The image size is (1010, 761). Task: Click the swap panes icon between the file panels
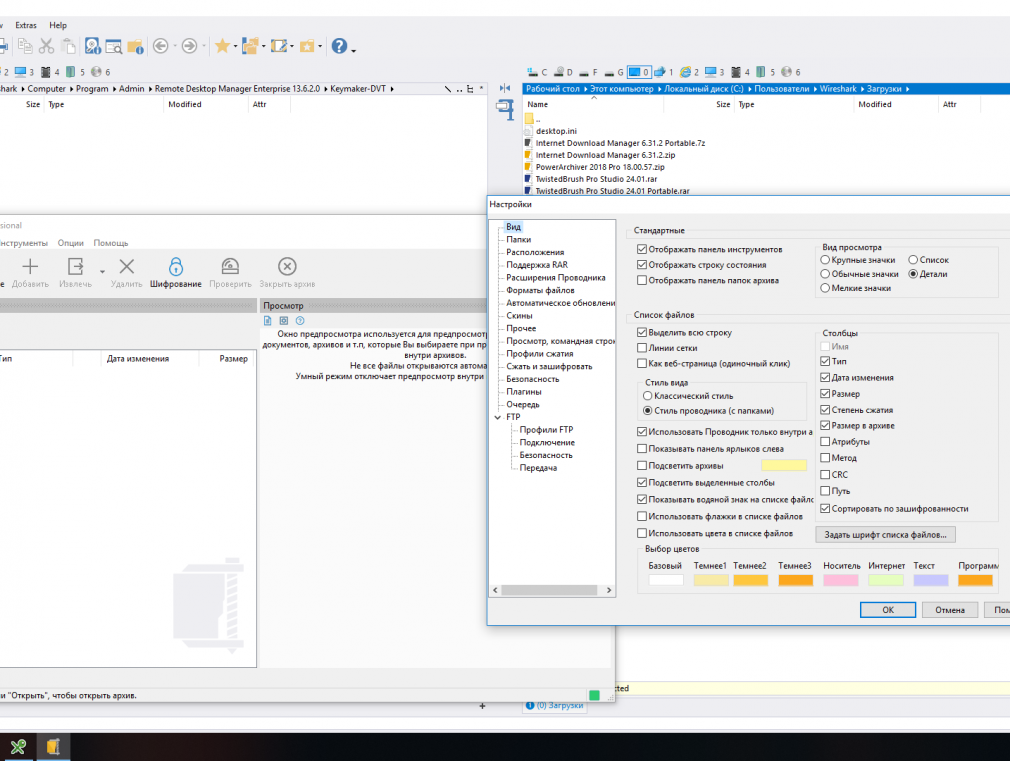pyautogui.click(x=505, y=88)
